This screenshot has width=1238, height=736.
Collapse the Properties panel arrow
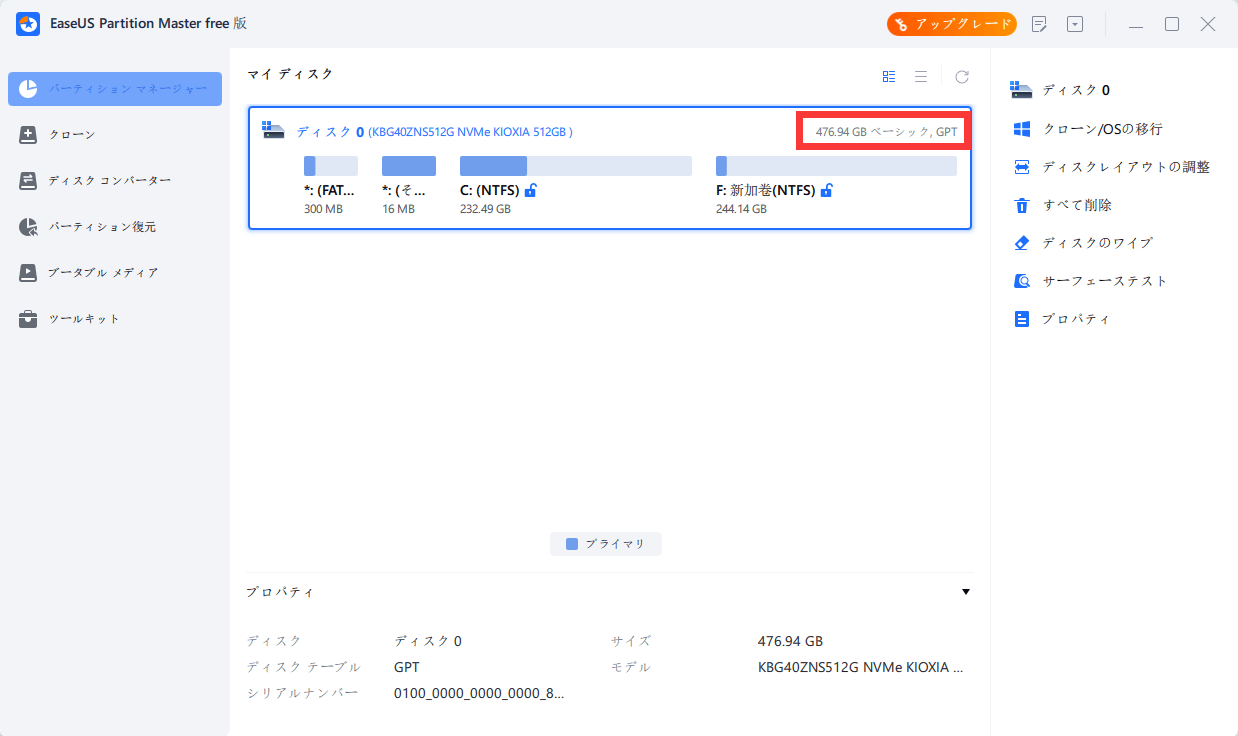[965, 592]
